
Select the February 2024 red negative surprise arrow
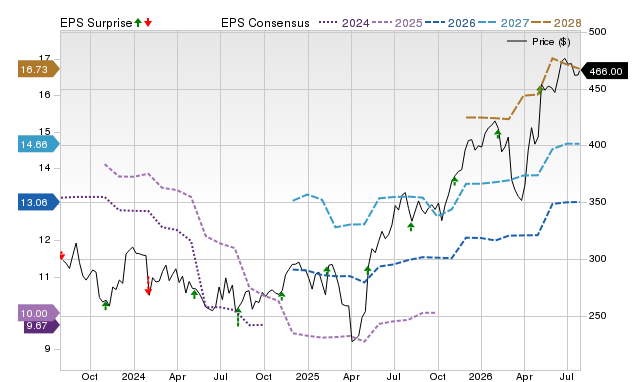point(148,286)
